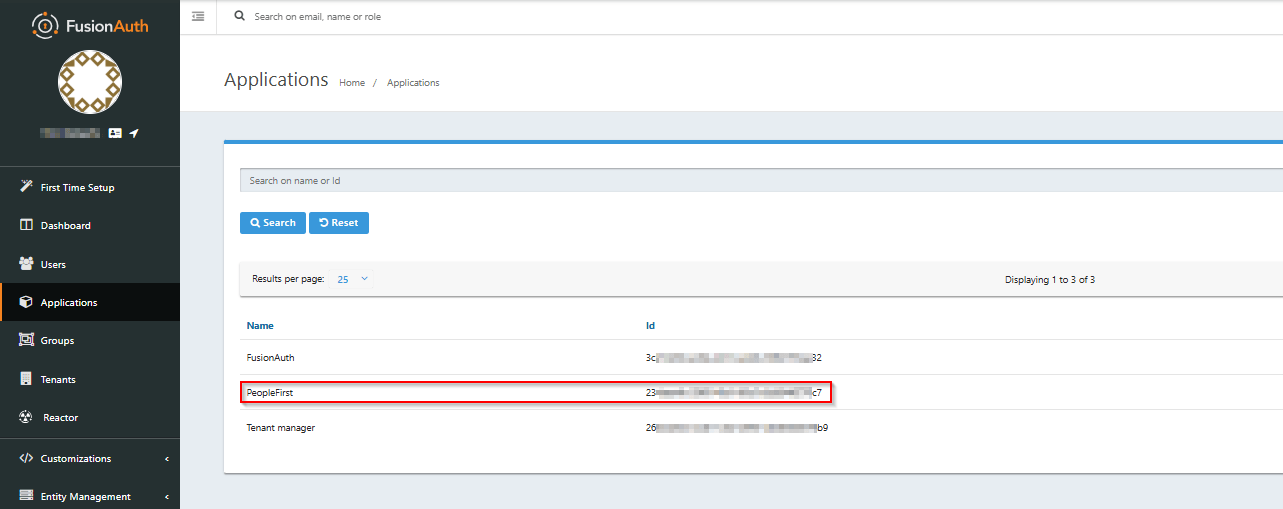Click the Tenant manager Id value

click(x=737, y=428)
